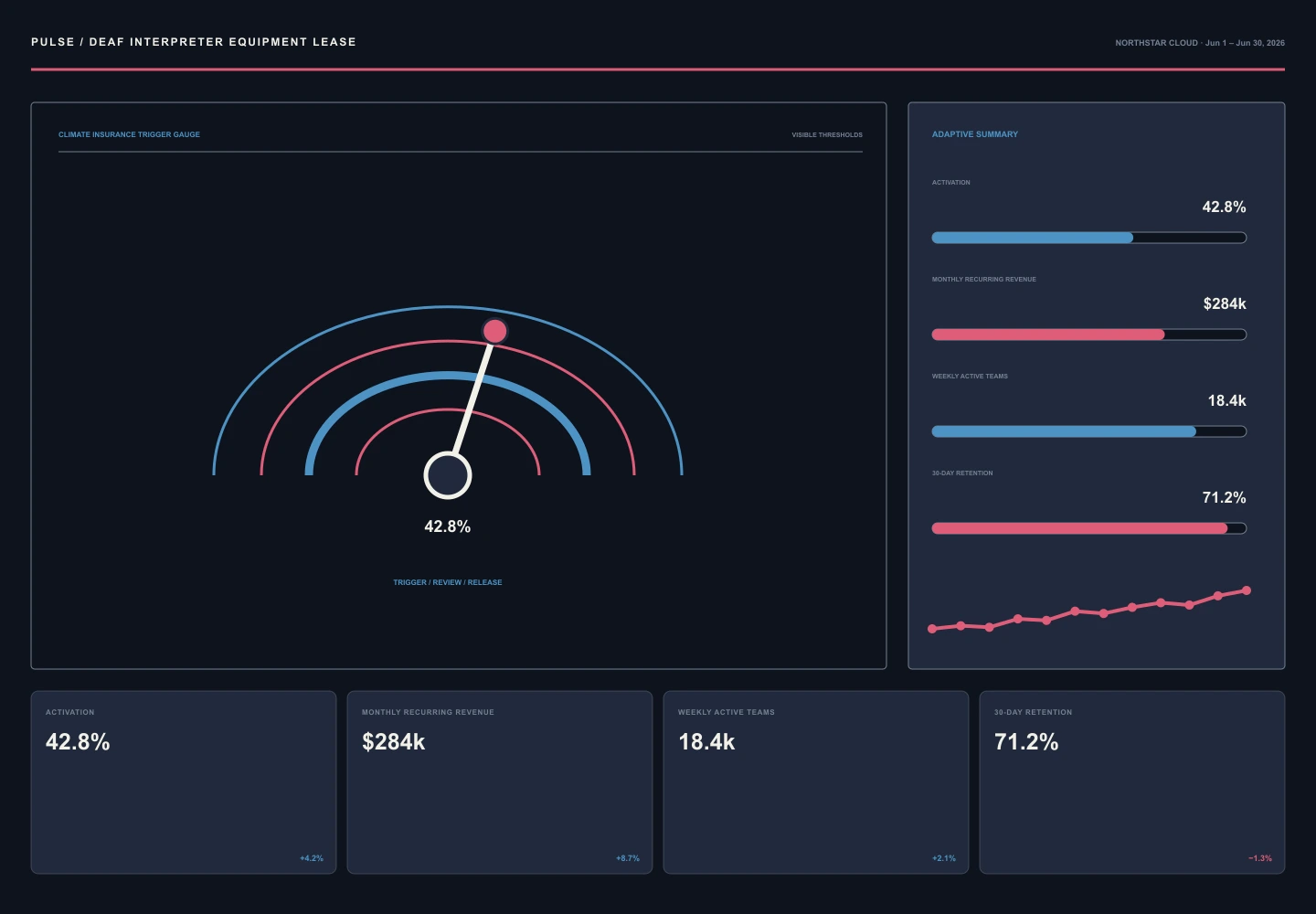Click the 42.8% reading under the gauge

click(x=448, y=526)
